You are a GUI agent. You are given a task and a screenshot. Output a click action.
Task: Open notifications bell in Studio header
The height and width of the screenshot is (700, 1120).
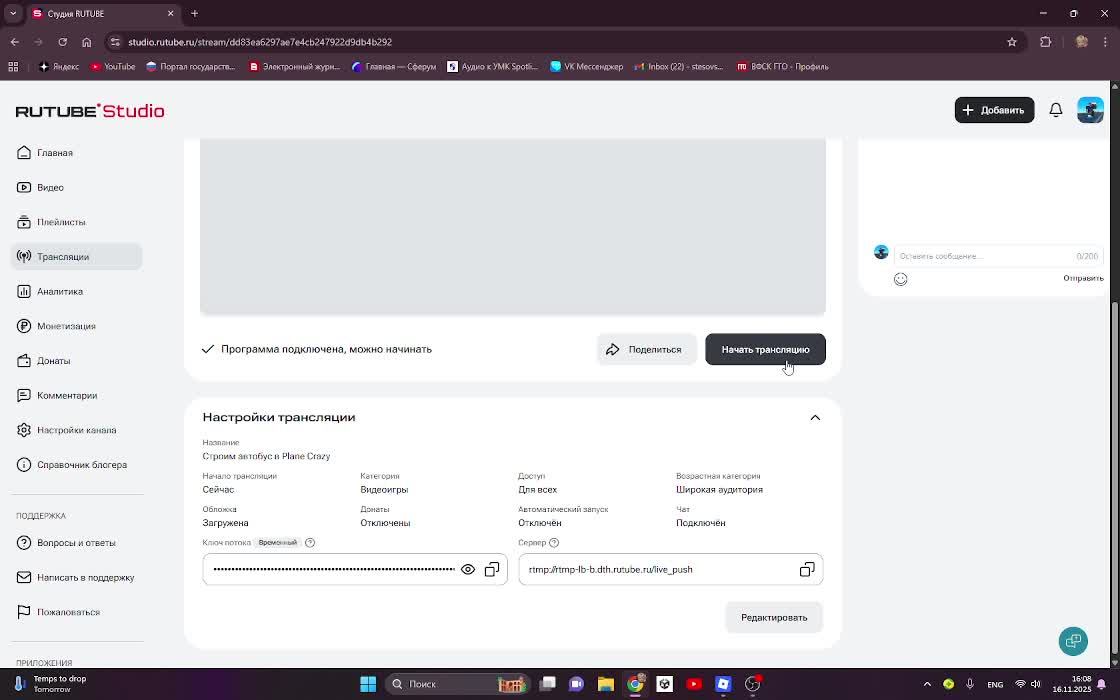coord(1056,110)
